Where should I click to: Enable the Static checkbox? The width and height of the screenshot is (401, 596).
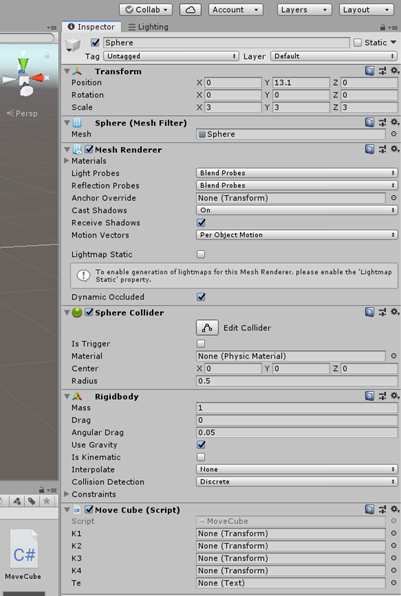click(357, 42)
